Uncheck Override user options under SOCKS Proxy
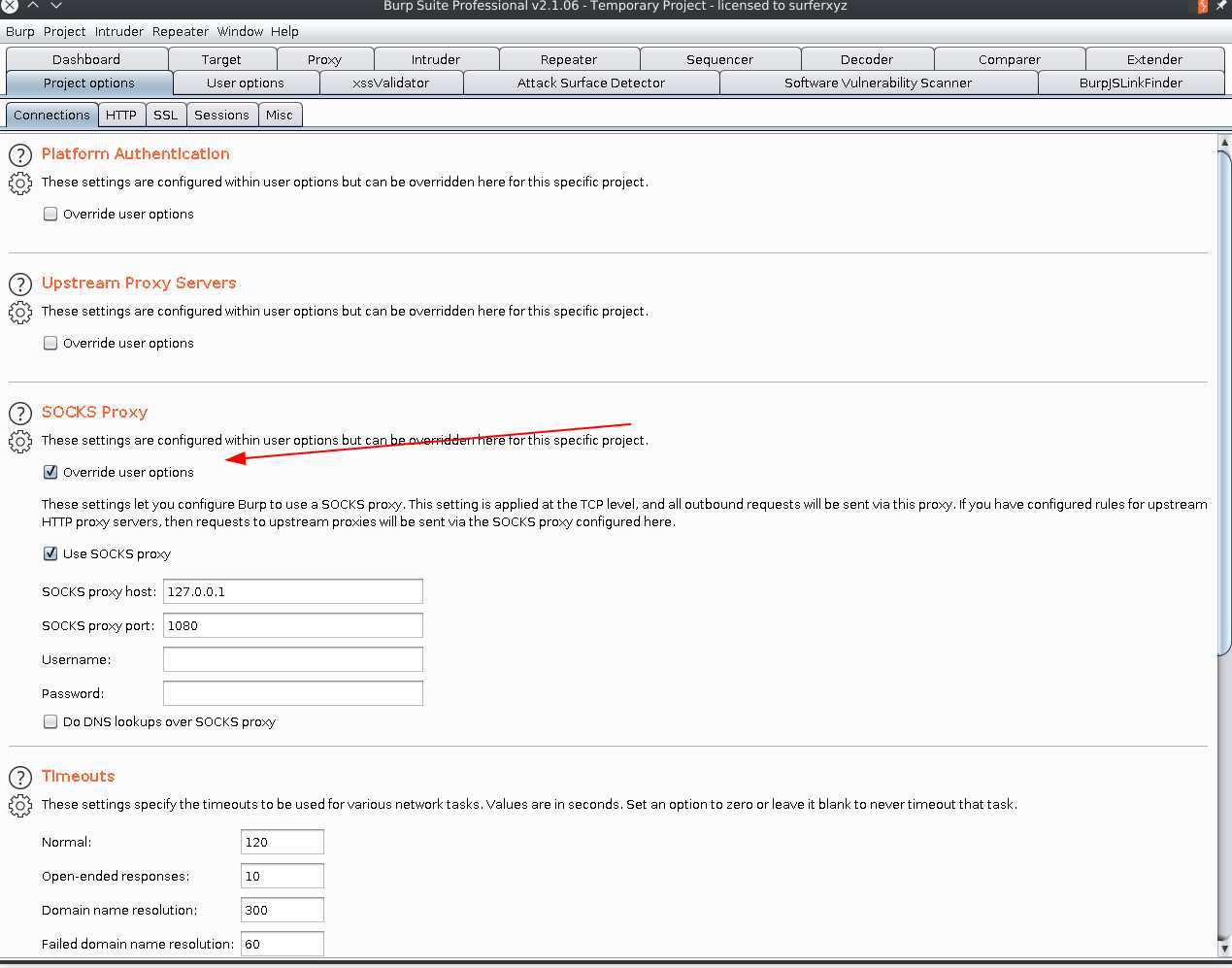This screenshot has width=1232, height=968. click(50, 472)
